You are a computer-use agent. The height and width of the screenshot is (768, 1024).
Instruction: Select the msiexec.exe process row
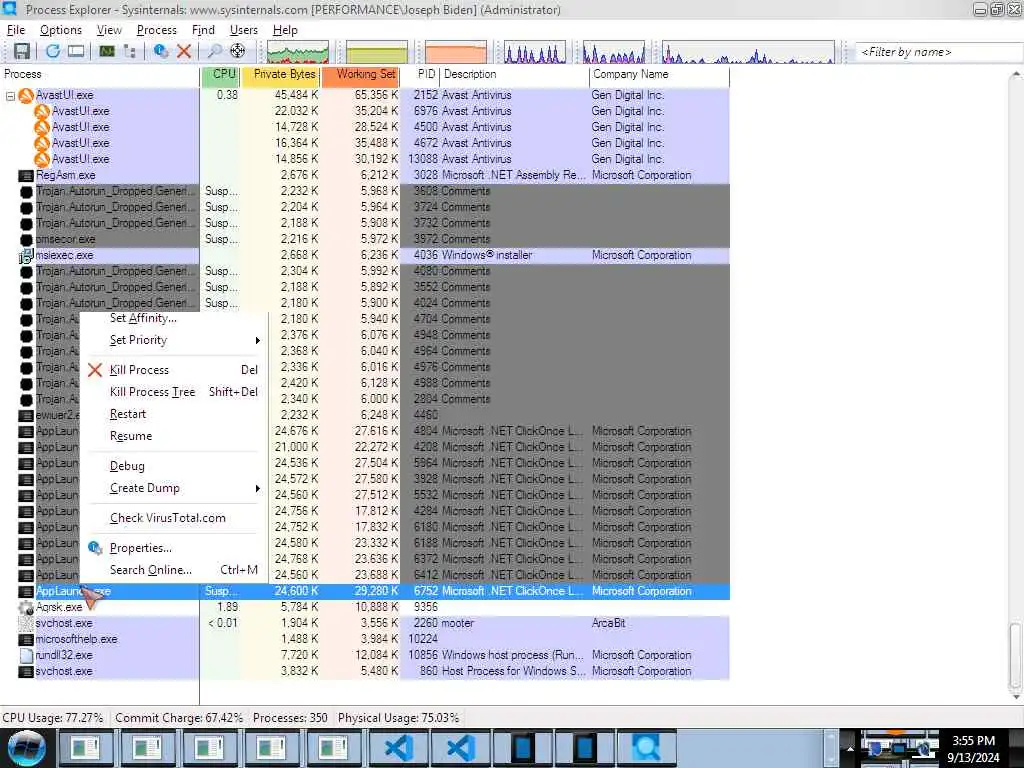coord(365,255)
